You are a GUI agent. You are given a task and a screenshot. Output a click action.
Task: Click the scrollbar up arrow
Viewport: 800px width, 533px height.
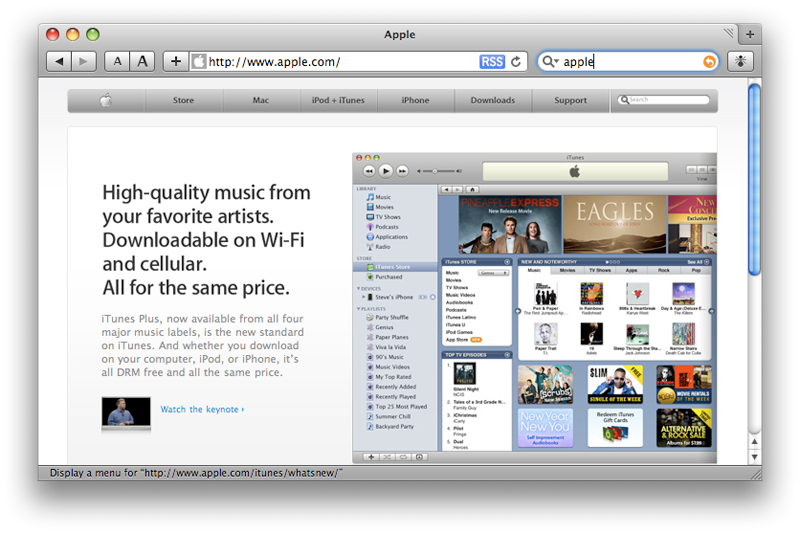755,441
